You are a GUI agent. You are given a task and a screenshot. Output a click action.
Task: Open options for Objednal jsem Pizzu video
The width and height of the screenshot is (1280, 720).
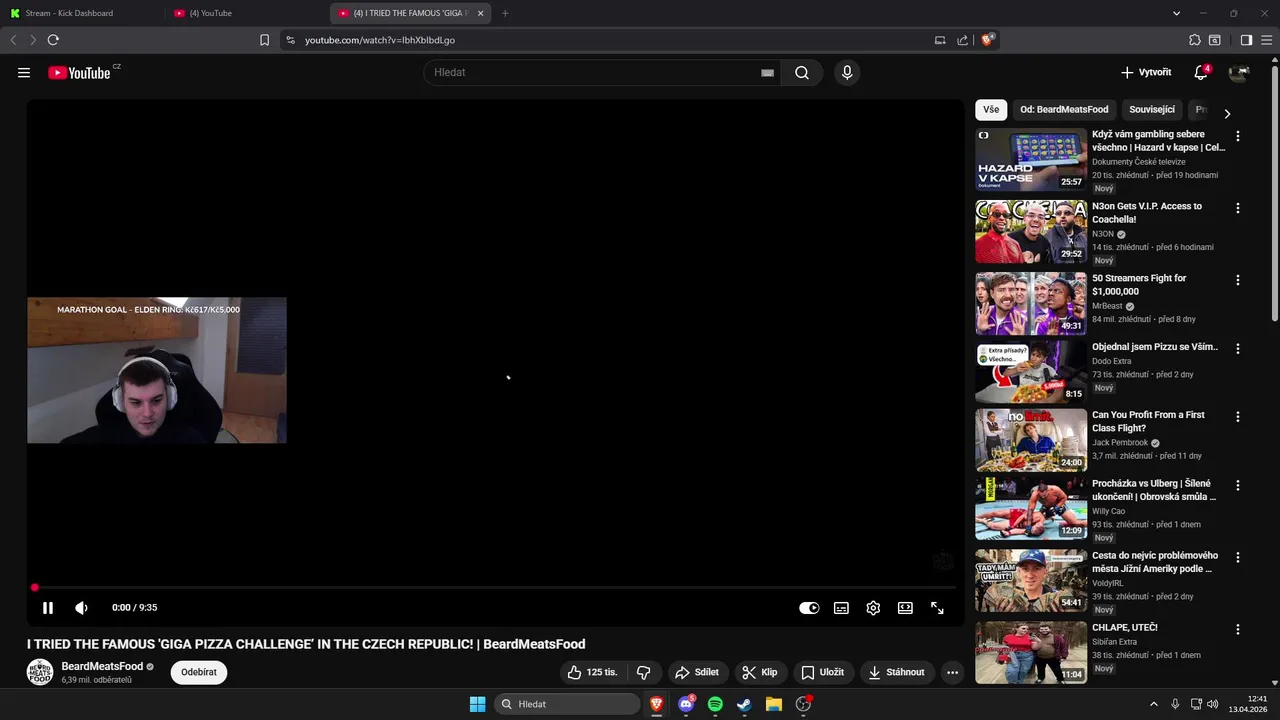pyautogui.click(x=1238, y=349)
